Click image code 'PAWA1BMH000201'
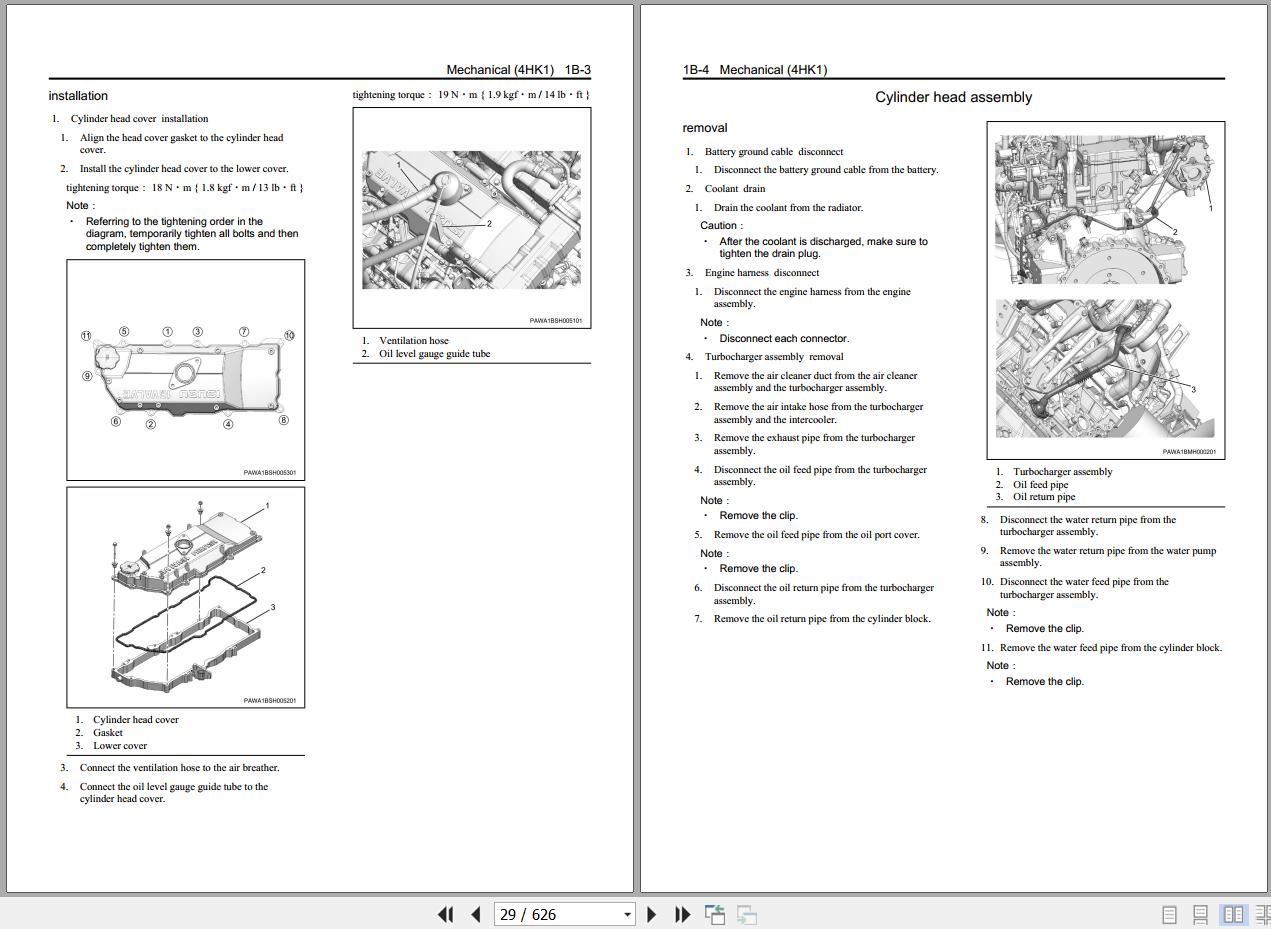The width and height of the screenshot is (1271, 929). coord(1189,452)
